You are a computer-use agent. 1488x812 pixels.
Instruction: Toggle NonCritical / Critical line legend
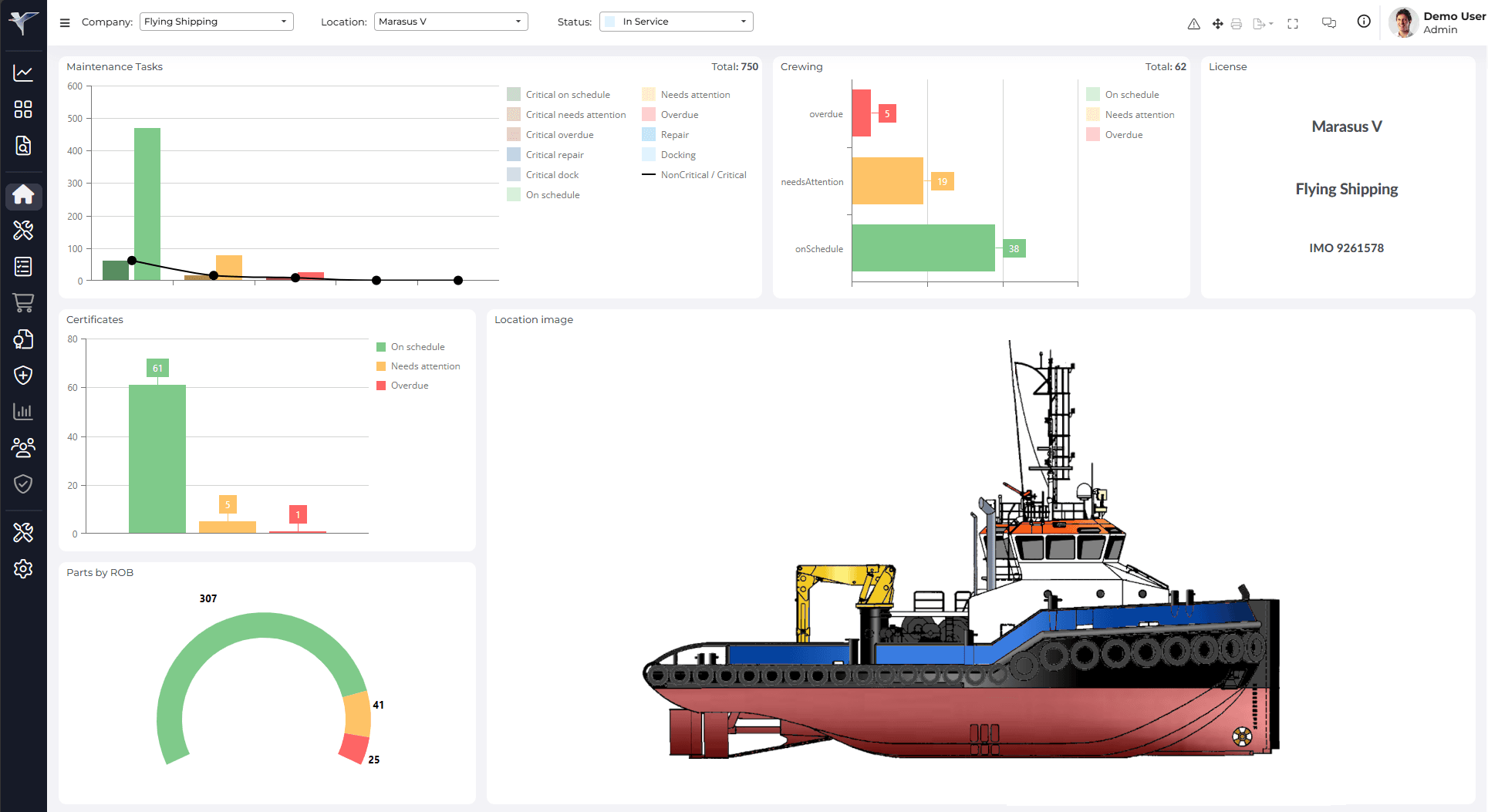pos(694,175)
